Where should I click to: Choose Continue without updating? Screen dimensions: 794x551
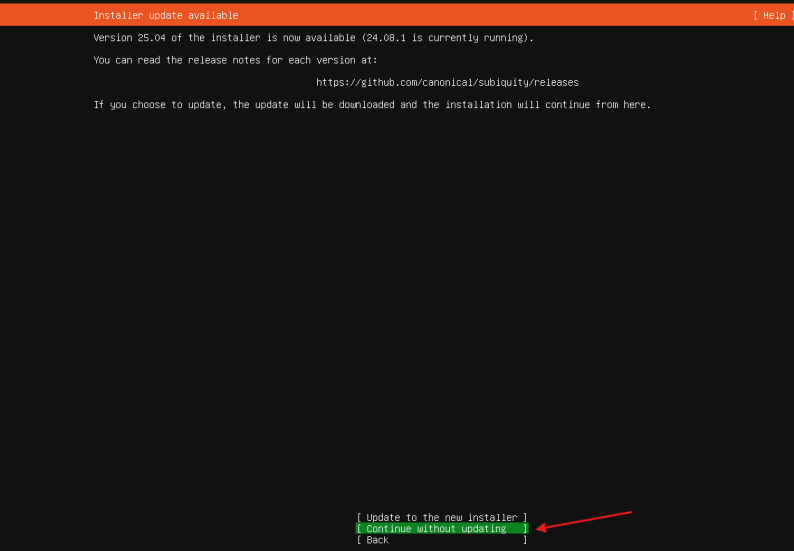pyautogui.click(x=441, y=528)
